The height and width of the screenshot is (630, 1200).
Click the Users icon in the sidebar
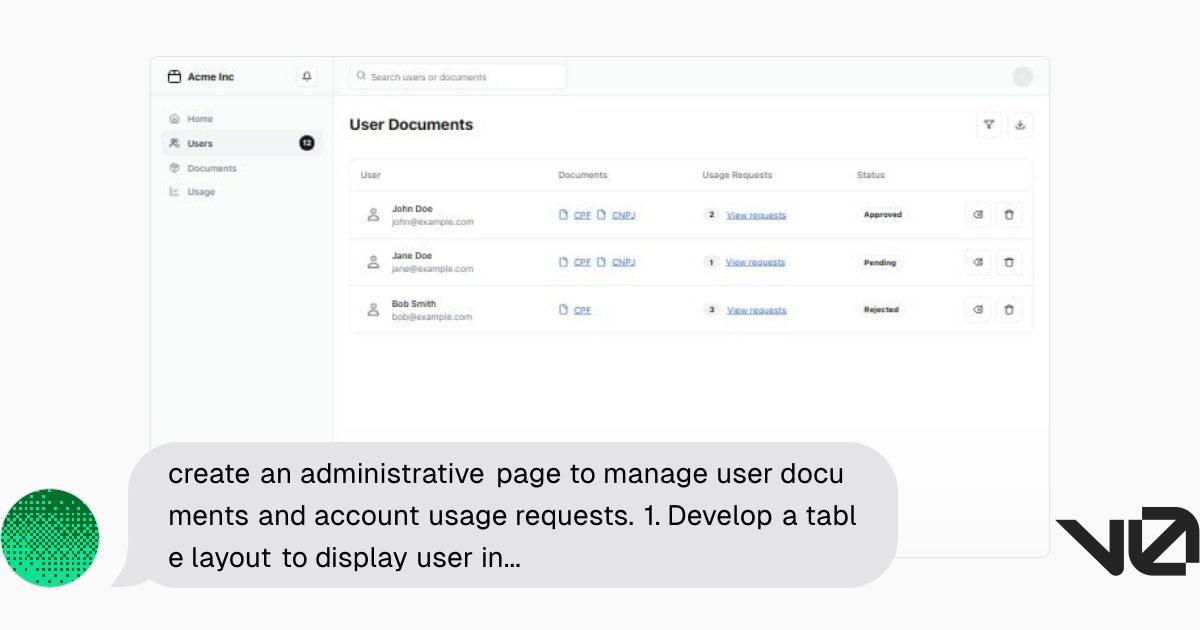point(174,143)
